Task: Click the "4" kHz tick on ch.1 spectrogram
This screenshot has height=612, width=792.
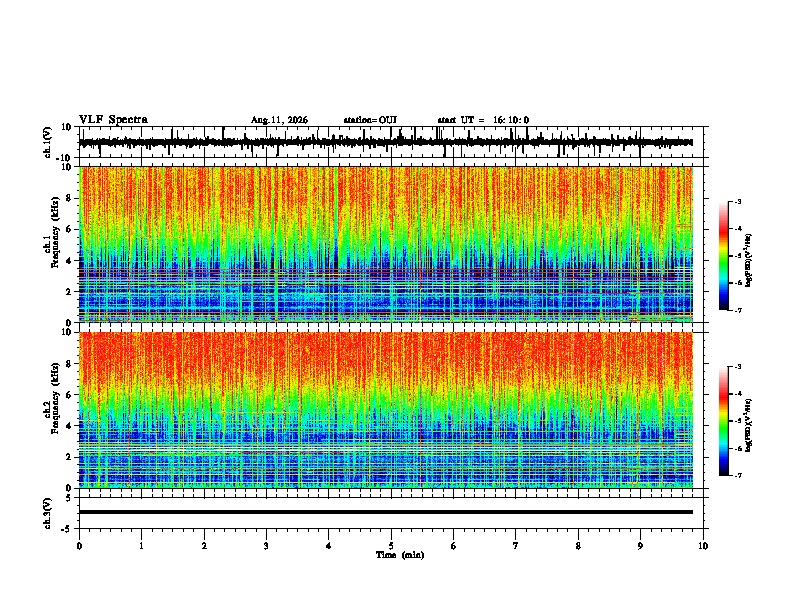Action: pyautogui.click(x=69, y=260)
